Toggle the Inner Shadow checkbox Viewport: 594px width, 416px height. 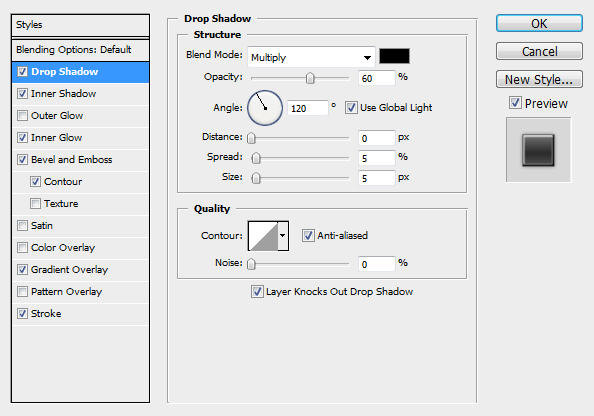[22, 94]
